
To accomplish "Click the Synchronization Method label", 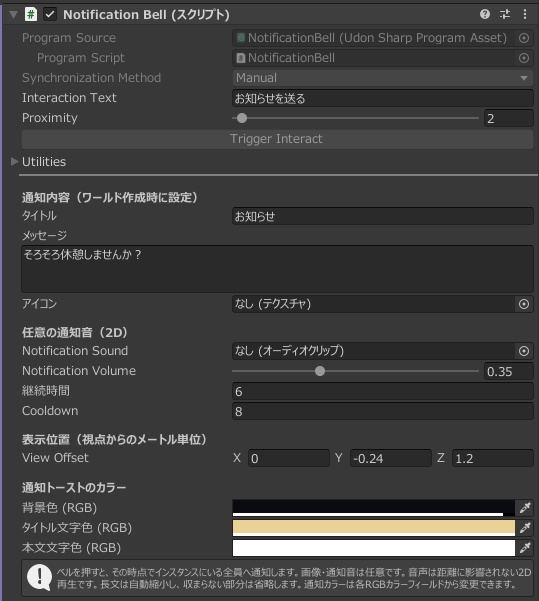I will tap(91, 78).
